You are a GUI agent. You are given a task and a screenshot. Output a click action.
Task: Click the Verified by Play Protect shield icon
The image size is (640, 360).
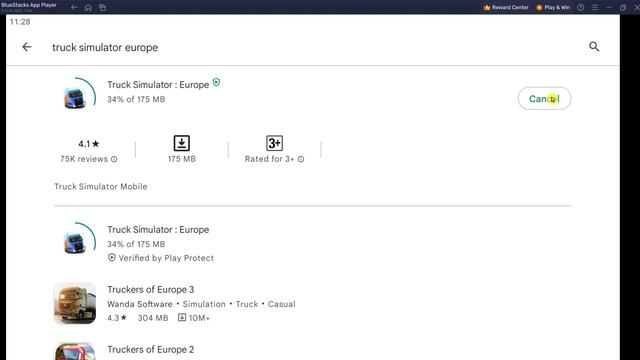[x=111, y=258]
